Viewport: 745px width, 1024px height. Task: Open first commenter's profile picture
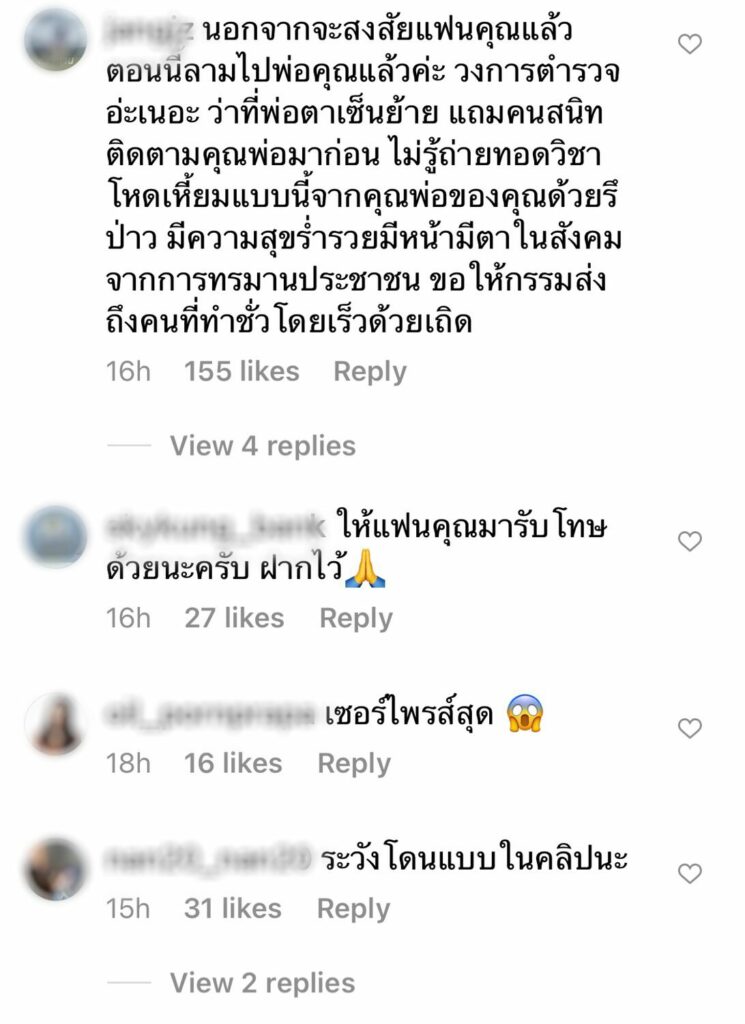[x=55, y=40]
